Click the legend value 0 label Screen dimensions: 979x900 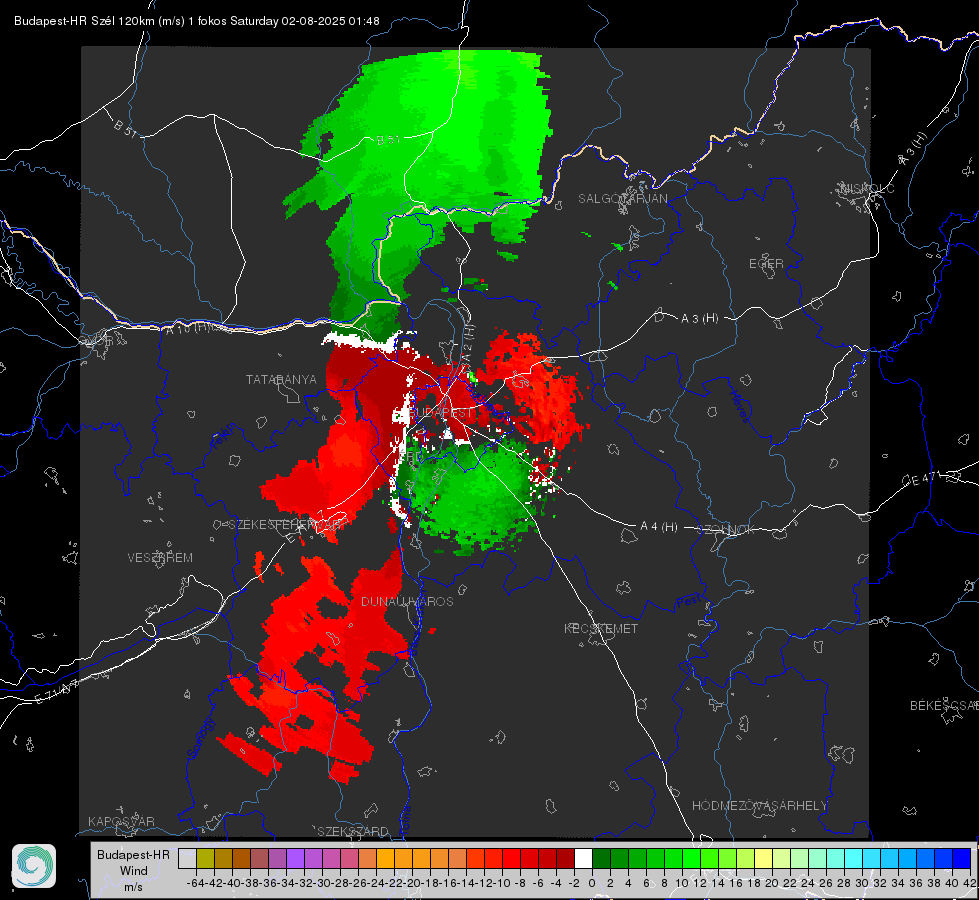[x=593, y=883]
